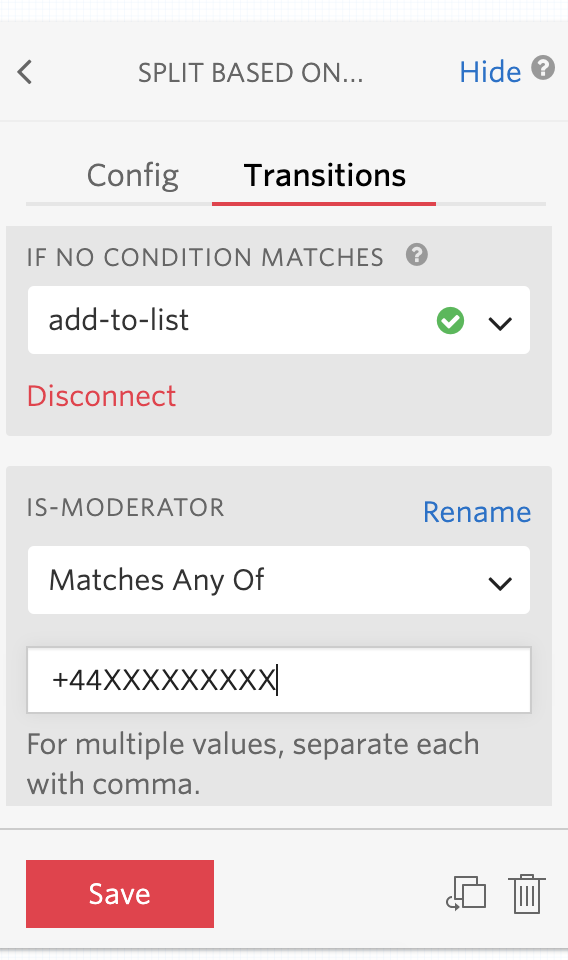Delete the widget using the trash icon
Viewport: 568px width, 960px height.
(526, 894)
